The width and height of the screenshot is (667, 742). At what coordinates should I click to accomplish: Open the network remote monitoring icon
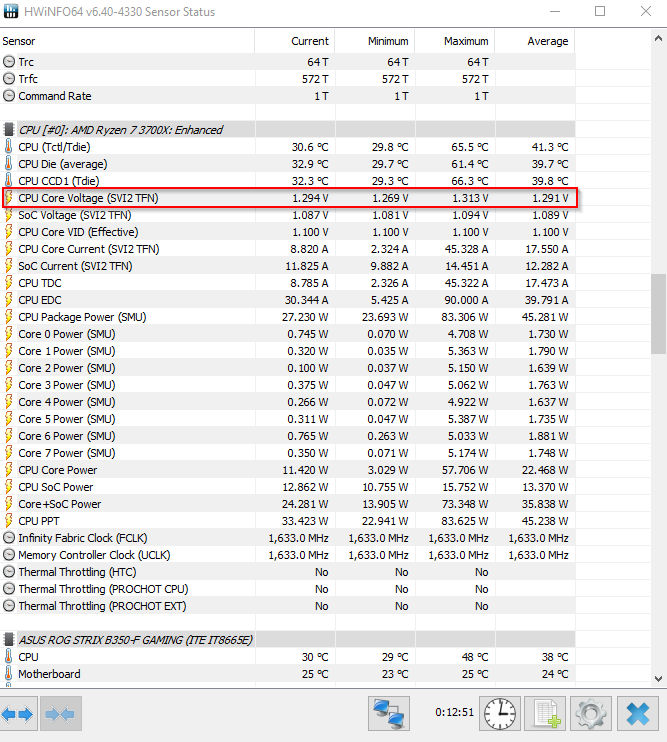pos(389,714)
